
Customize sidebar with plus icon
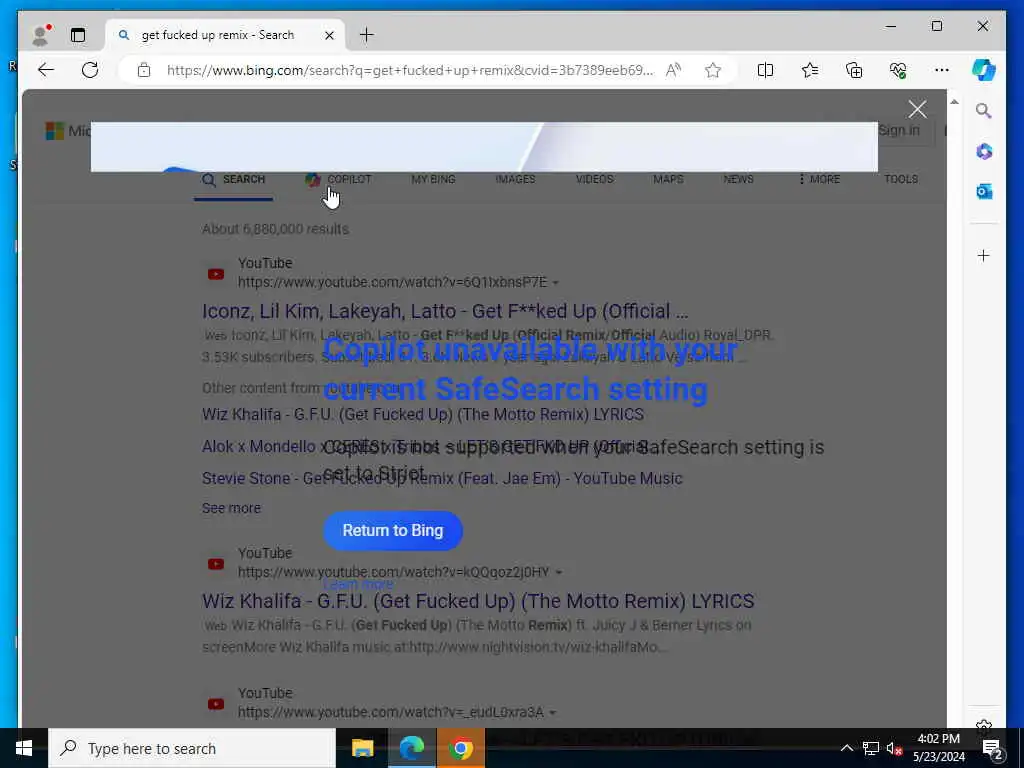point(984,255)
